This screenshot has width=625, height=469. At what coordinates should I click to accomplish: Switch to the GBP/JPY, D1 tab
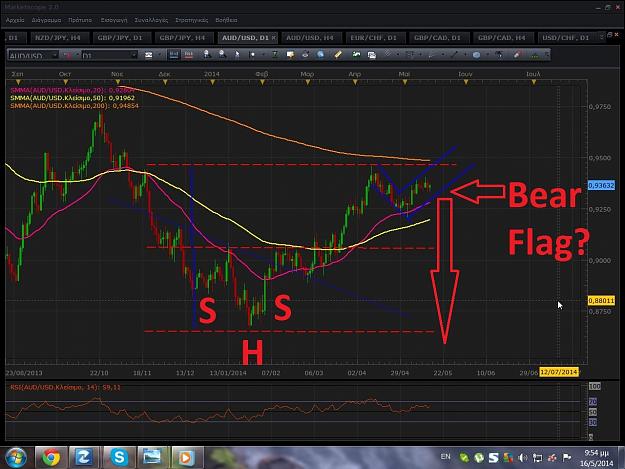coord(120,38)
